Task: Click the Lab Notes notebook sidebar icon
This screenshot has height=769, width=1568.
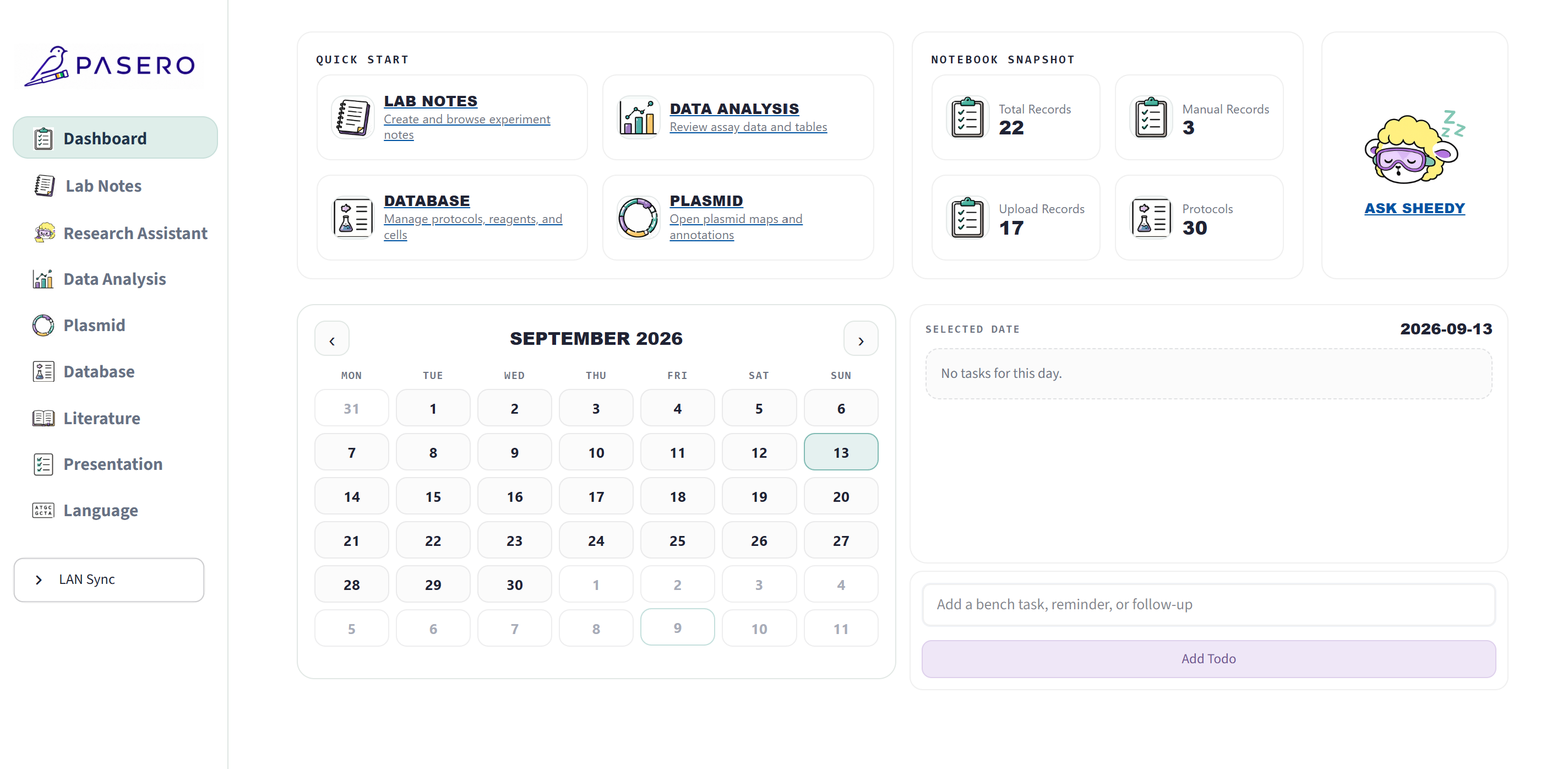Action: (x=44, y=186)
